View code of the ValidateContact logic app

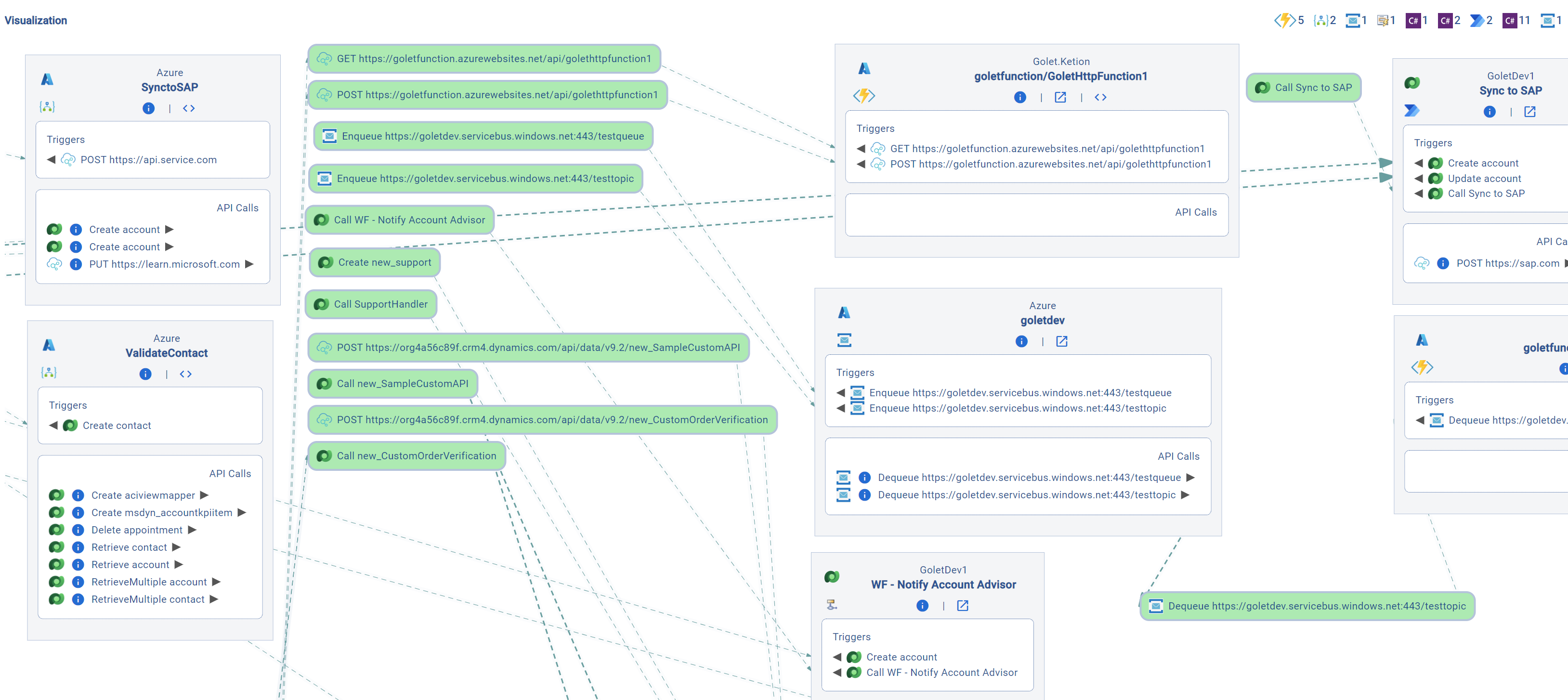click(186, 374)
